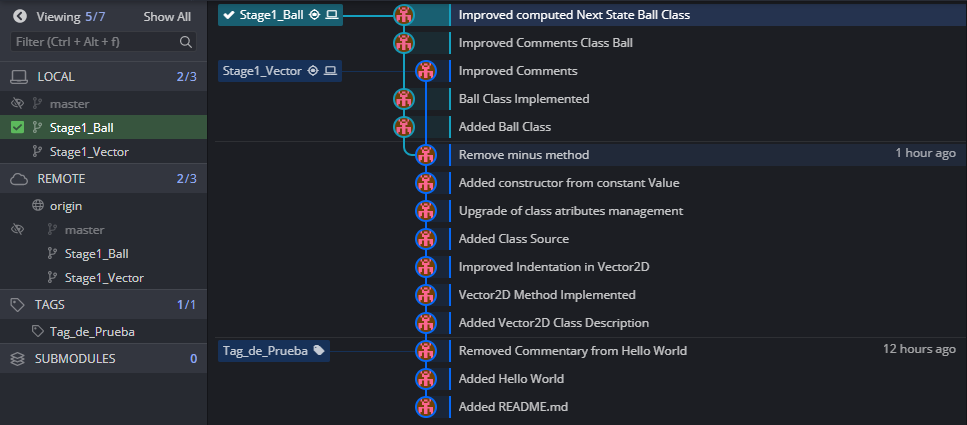
Task: Click the laptop icon on Stage1_Vector label
Action: pos(331,71)
